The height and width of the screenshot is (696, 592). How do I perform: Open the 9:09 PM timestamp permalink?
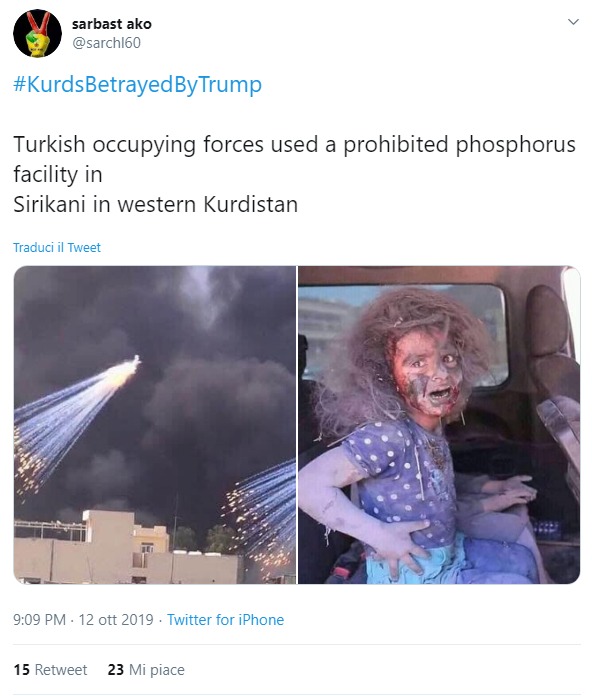tap(39, 620)
